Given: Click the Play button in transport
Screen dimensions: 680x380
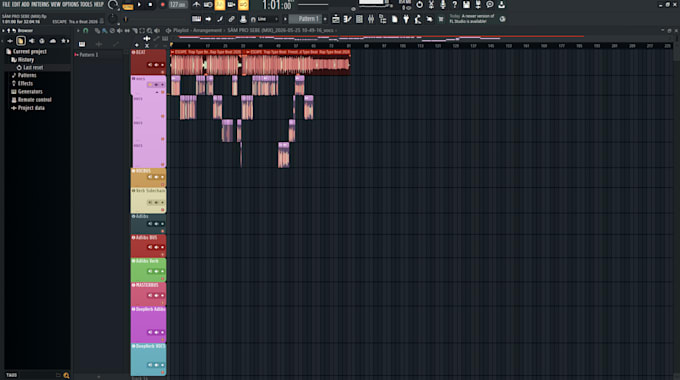Looking at the screenshot, I should point(139,5).
